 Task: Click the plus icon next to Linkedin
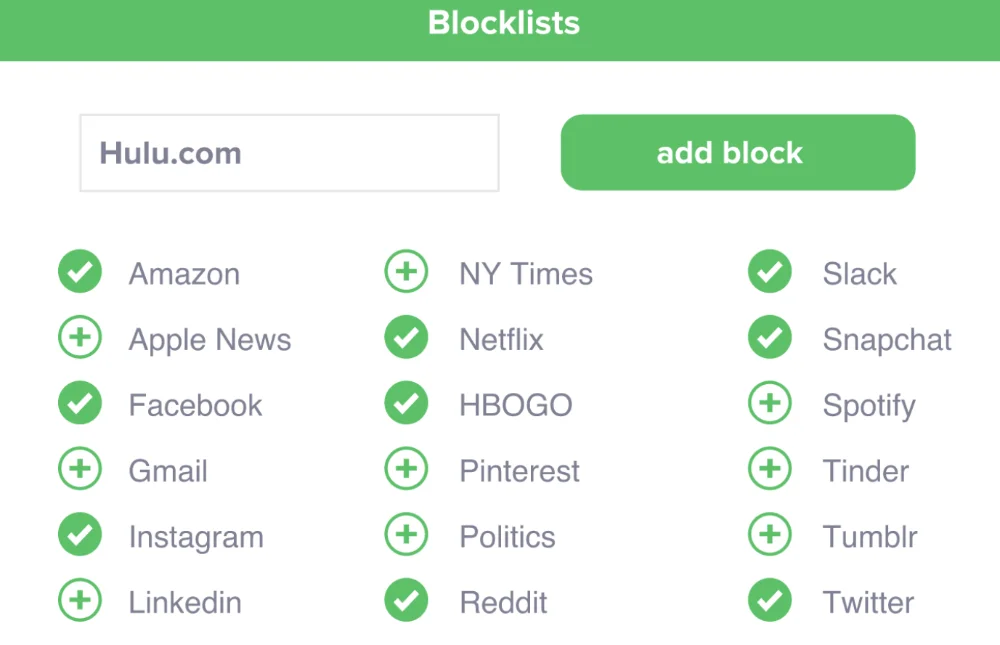tap(80, 601)
